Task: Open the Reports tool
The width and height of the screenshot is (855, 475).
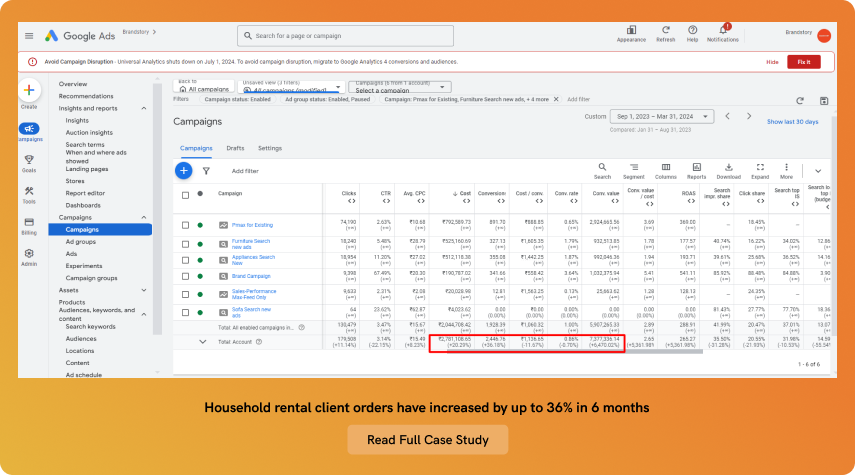Action: 696,171
